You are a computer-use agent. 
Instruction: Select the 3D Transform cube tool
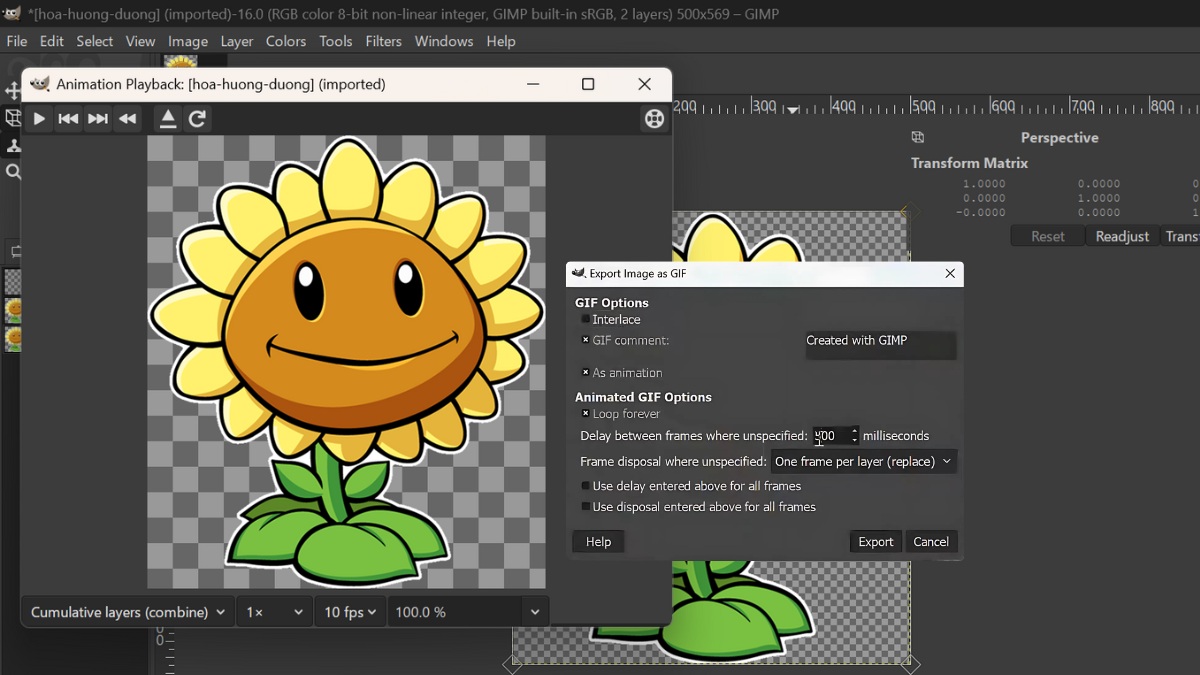pyautogui.click(x=13, y=118)
